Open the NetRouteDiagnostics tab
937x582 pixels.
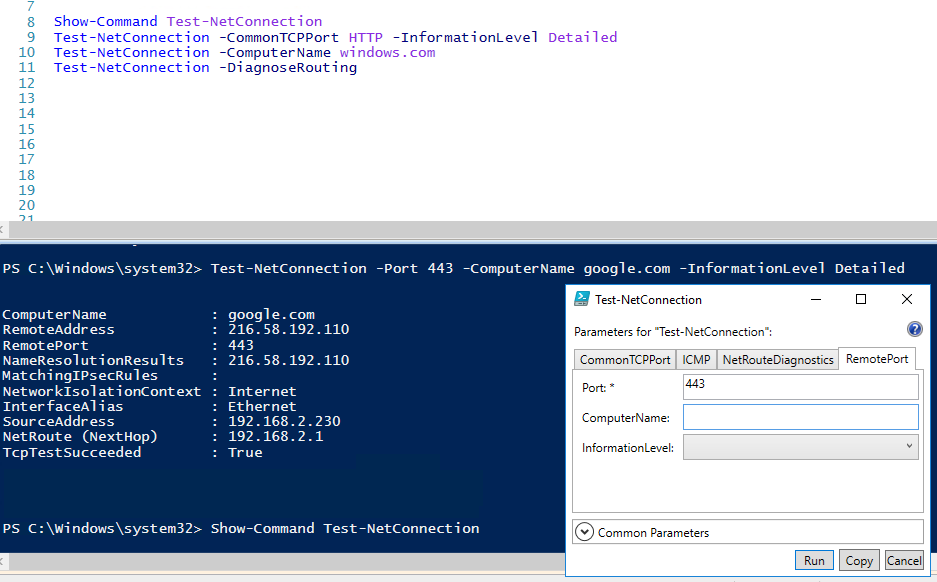point(777,360)
